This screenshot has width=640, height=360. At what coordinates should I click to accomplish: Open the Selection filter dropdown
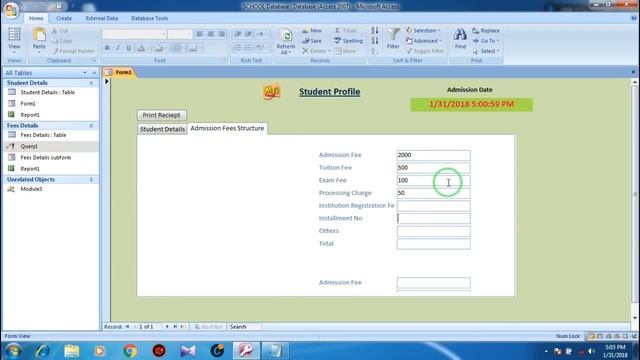(x=423, y=31)
